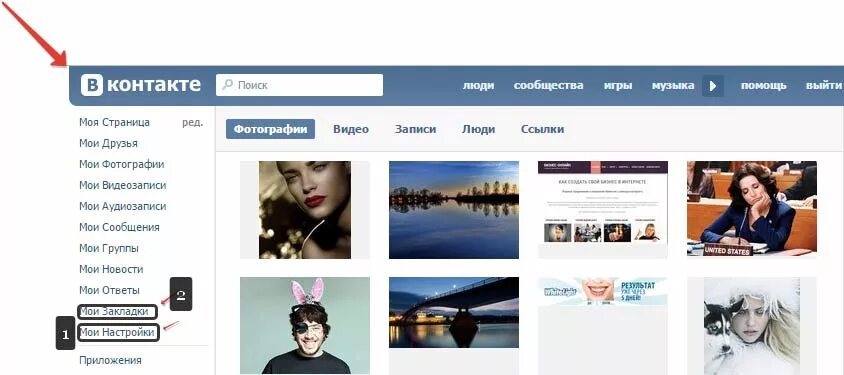Open the WhiteLight teeth ad thumbnail
The width and height of the screenshot is (844, 375).
(603, 292)
